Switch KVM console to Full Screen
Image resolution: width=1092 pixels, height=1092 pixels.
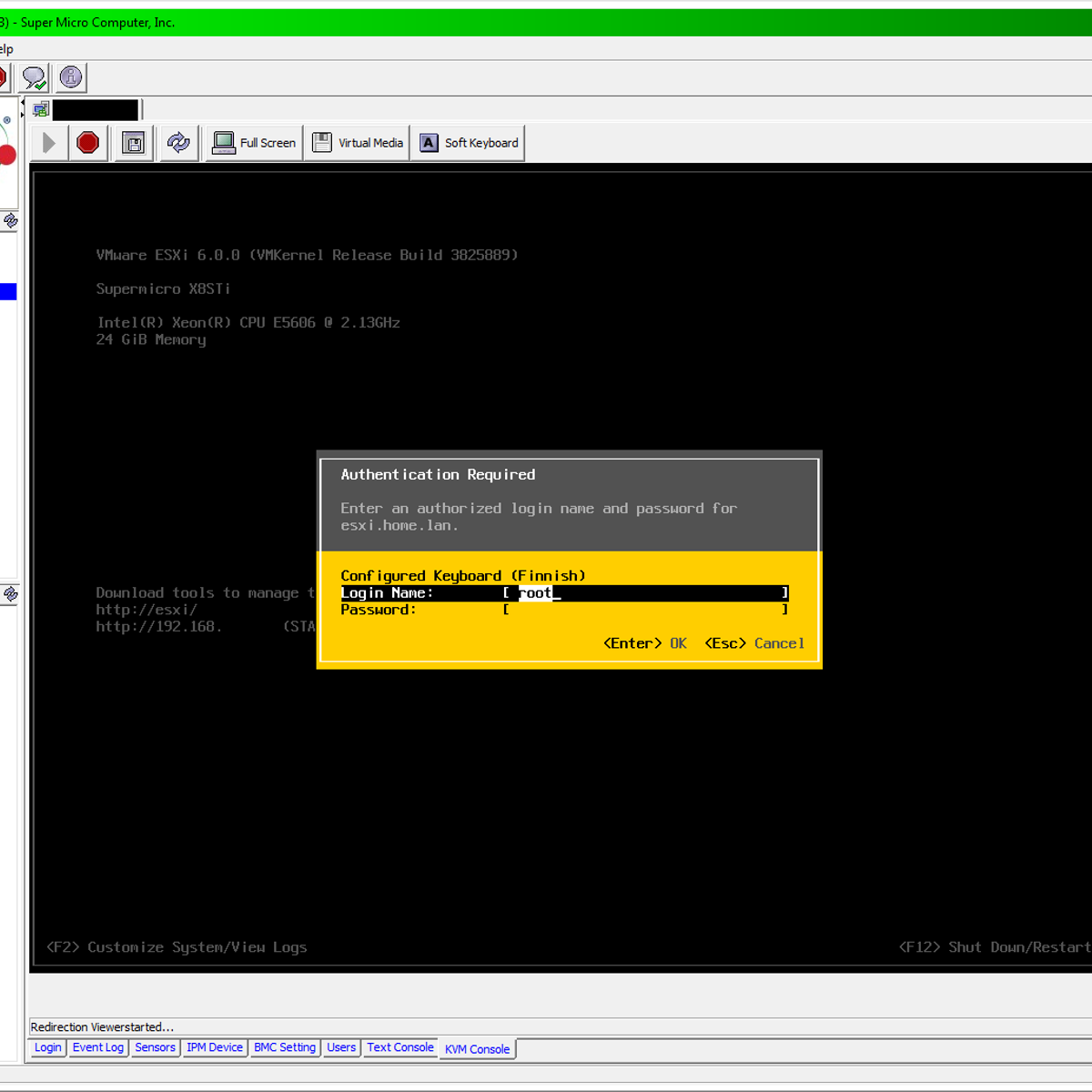point(255,143)
